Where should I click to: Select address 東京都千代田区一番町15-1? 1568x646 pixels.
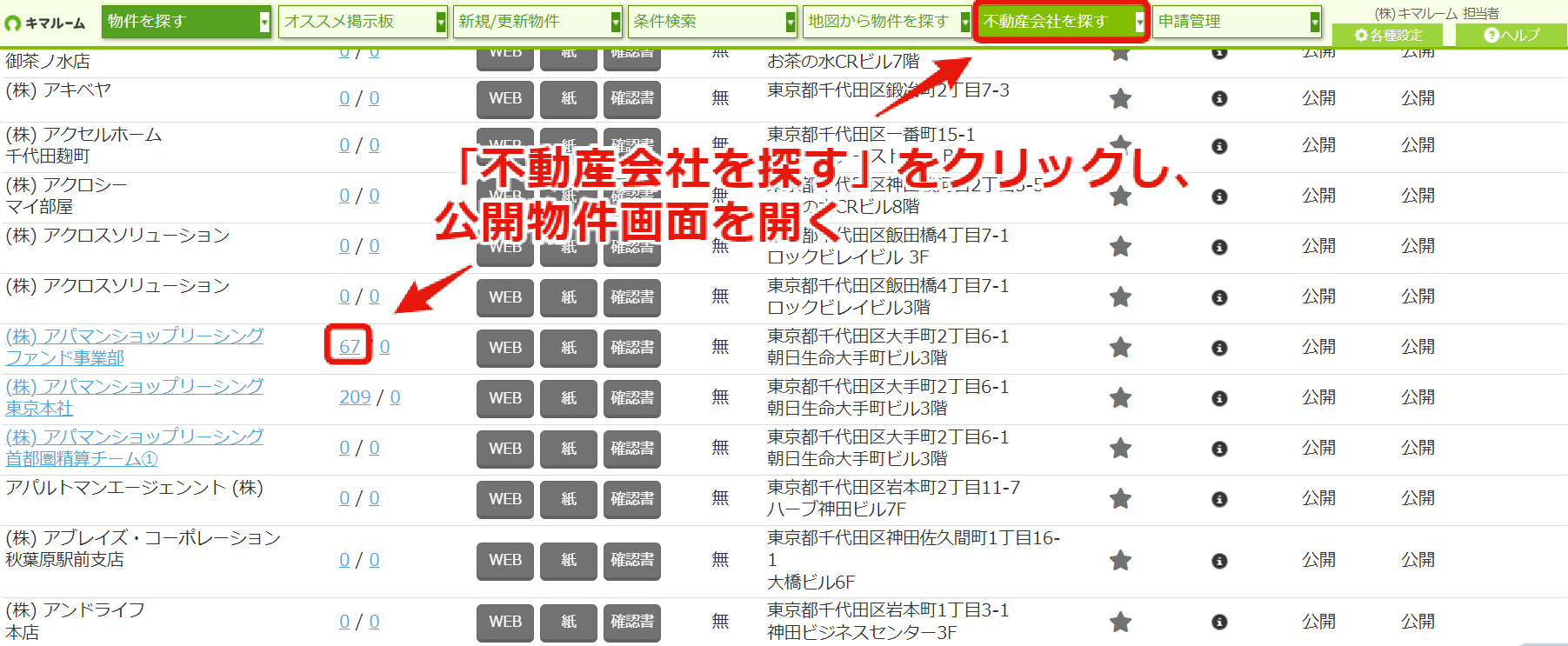[871, 135]
